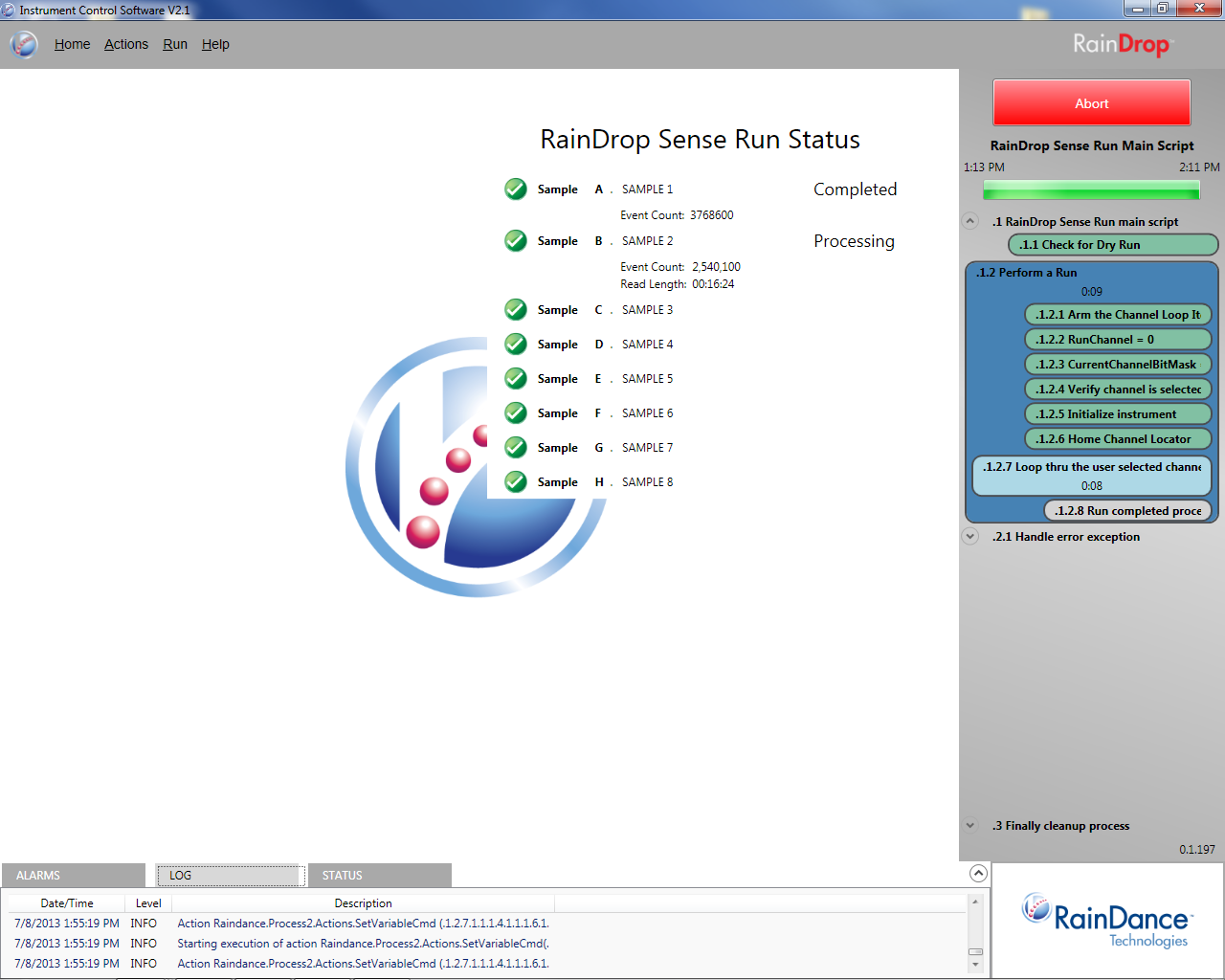This screenshot has height=980, width=1225.
Task: Select step 1.1 Check for Dry Run
Action: 1113,245
